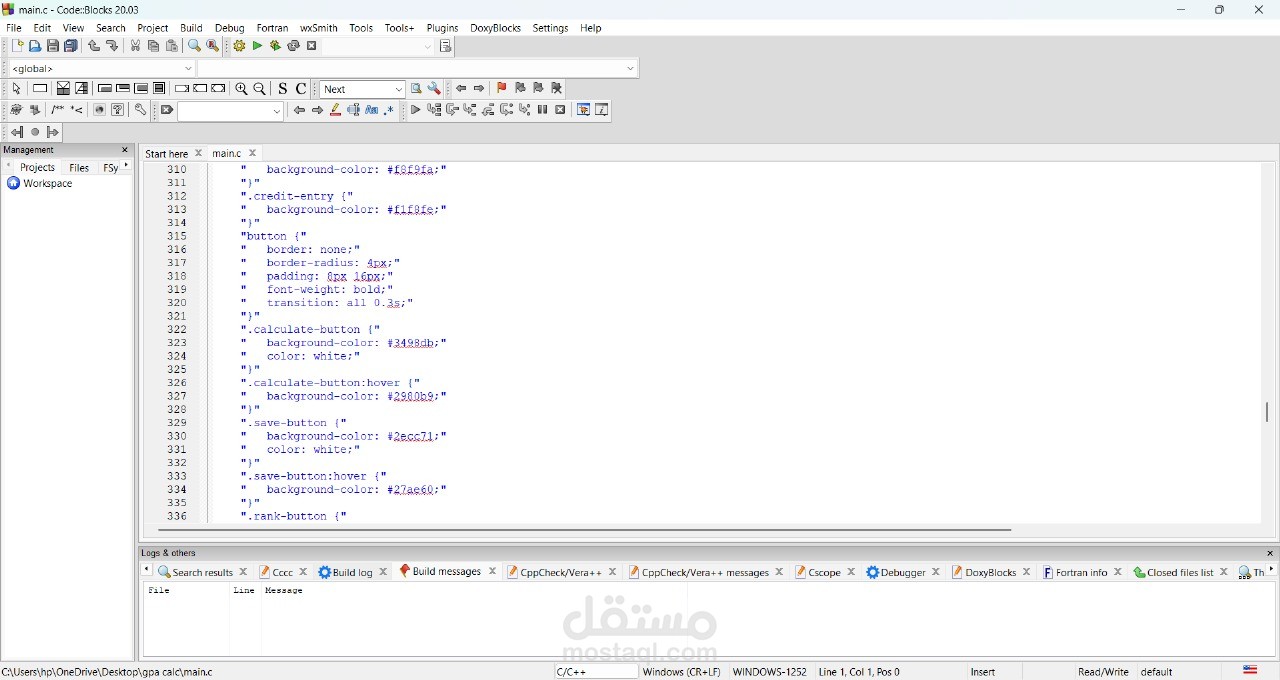Open the Files tab in Management
Image resolution: width=1280 pixels, height=680 pixels.
79,168
